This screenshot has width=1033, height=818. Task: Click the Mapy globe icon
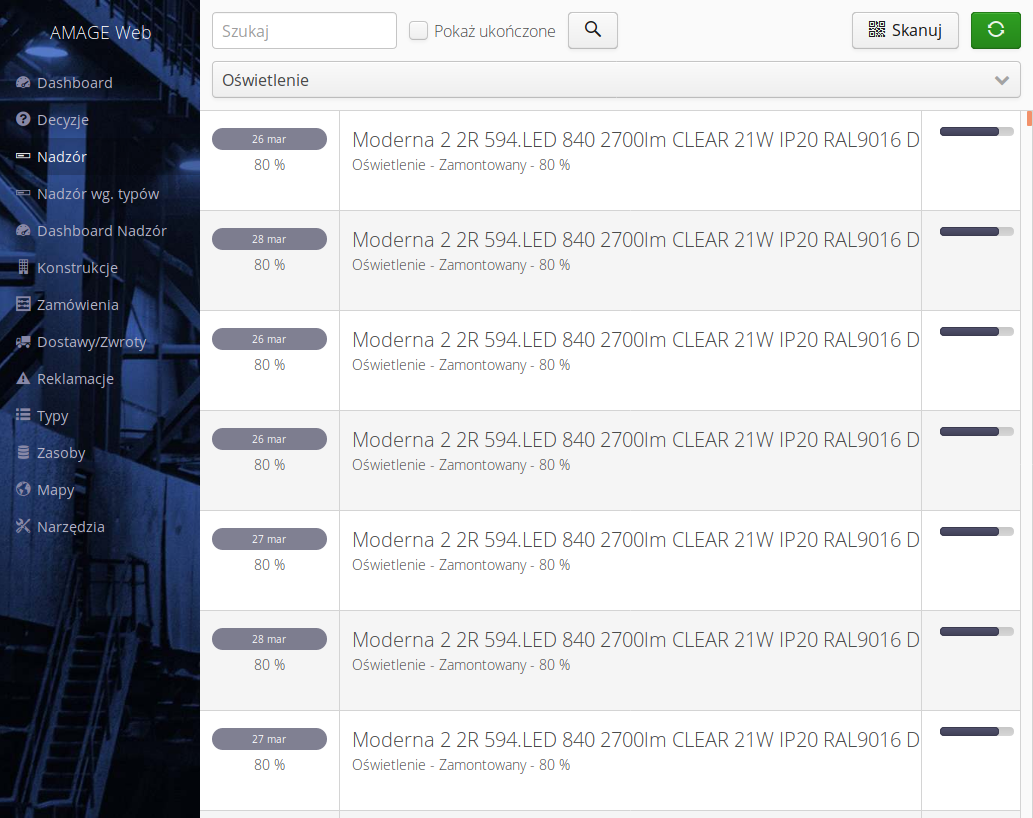[x=23, y=490]
